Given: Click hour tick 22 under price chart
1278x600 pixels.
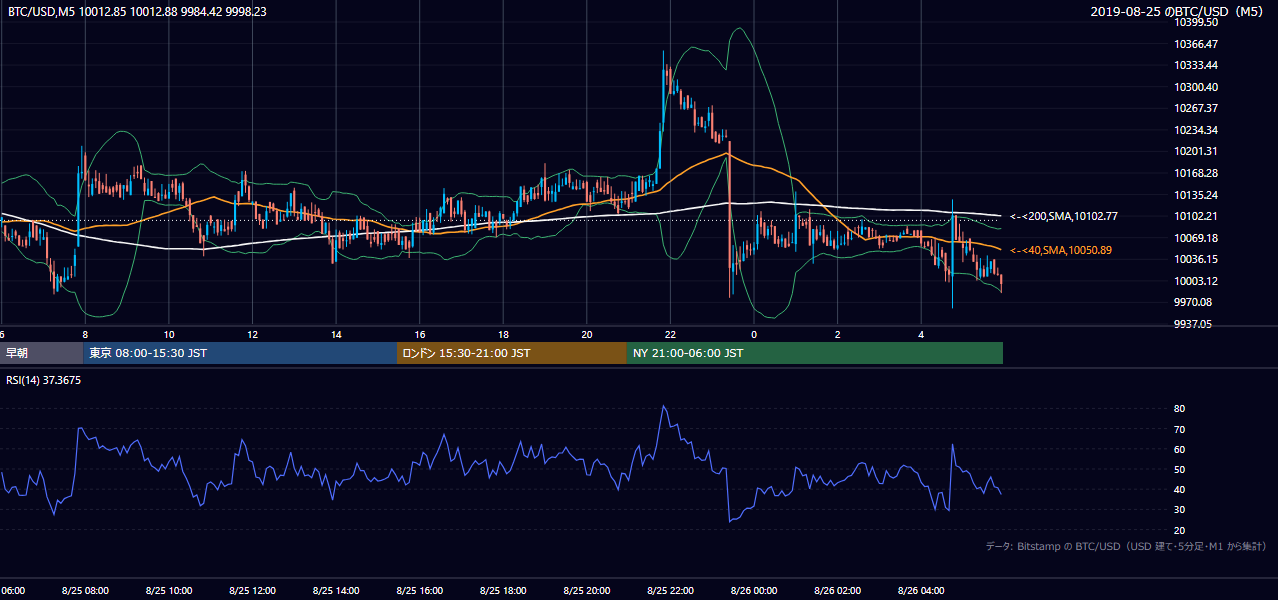Looking at the screenshot, I should 670,334.
